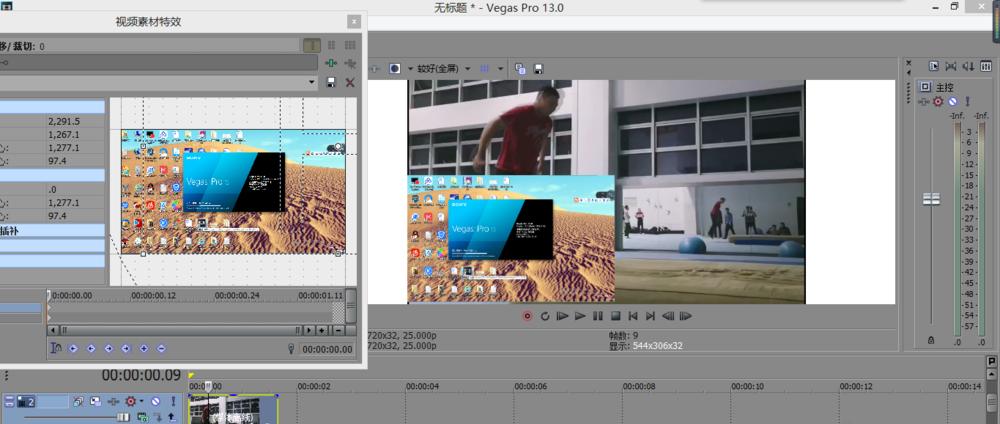Click the video clip on the timeline
1000x424 pixels.
pyautogui.click(x=233, y=409)
